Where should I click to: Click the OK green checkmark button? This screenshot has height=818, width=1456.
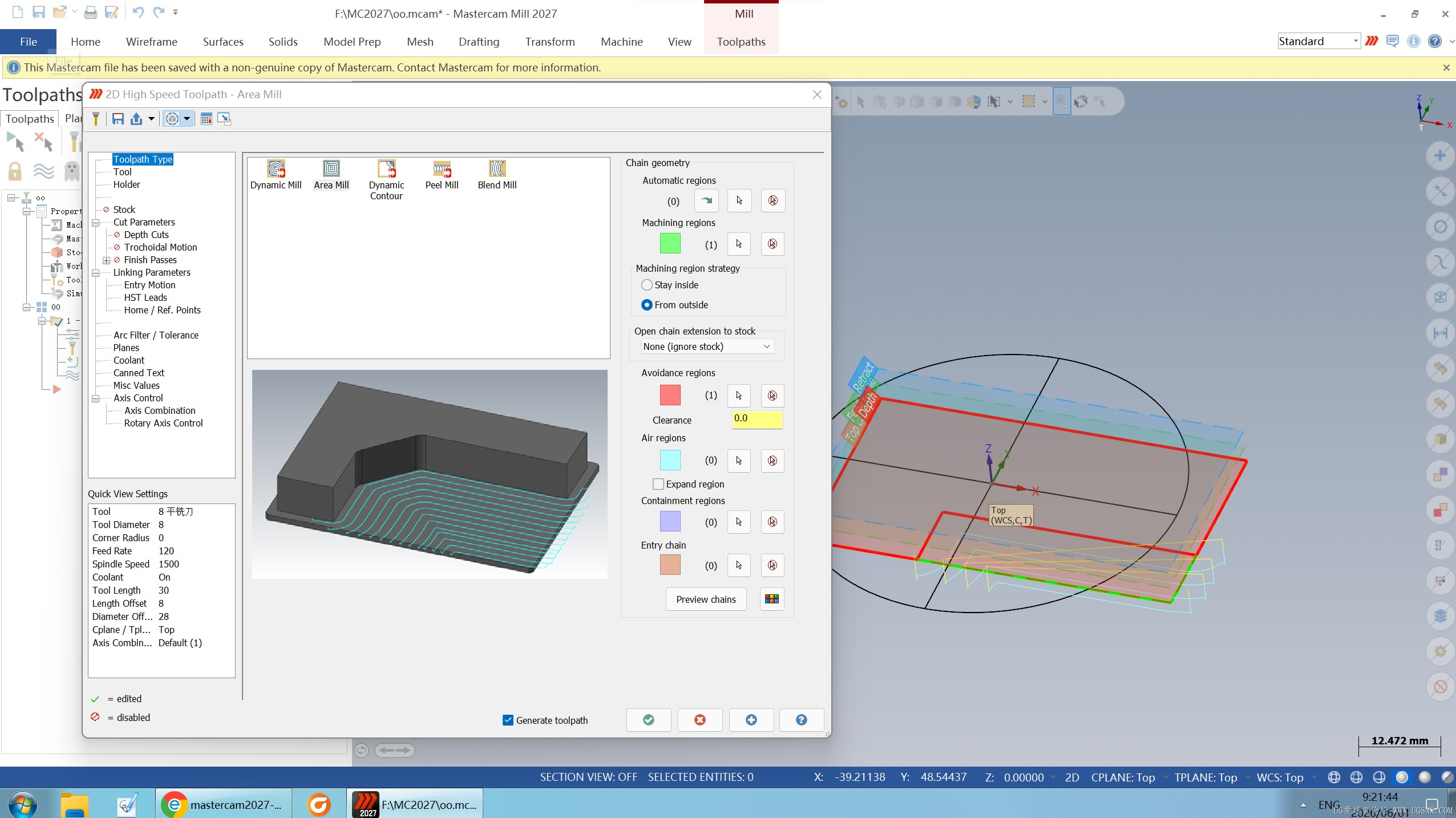click(649, 720)
